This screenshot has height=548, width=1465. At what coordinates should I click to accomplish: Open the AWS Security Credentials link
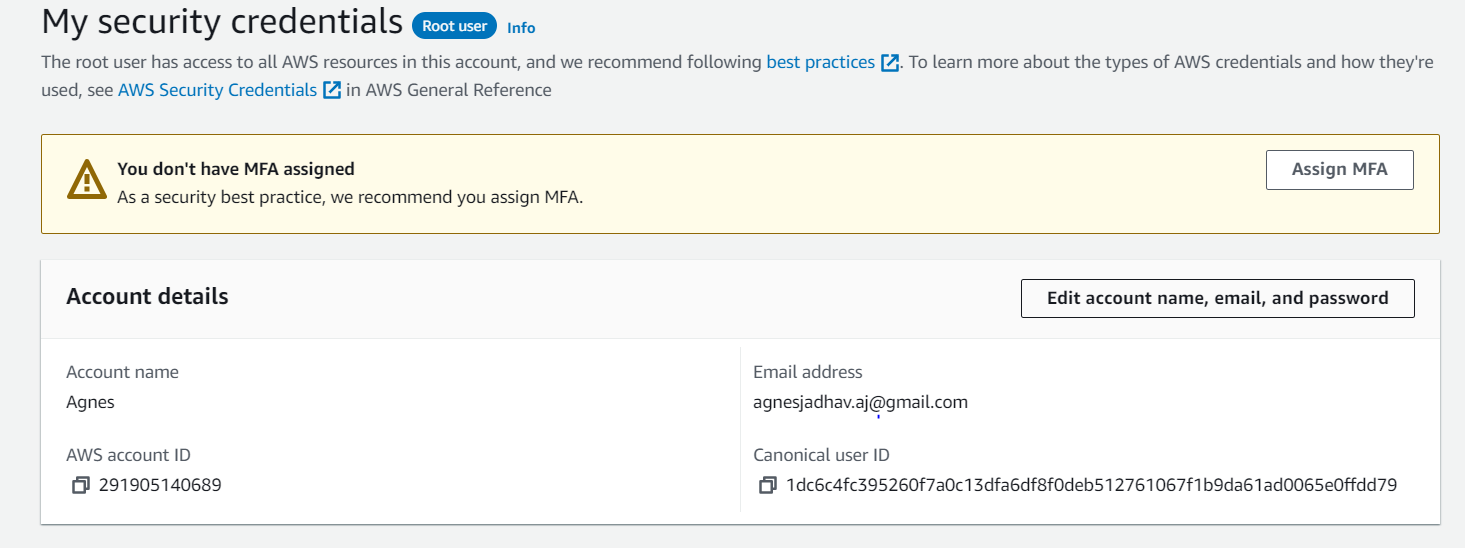click(x=217, y=90)
